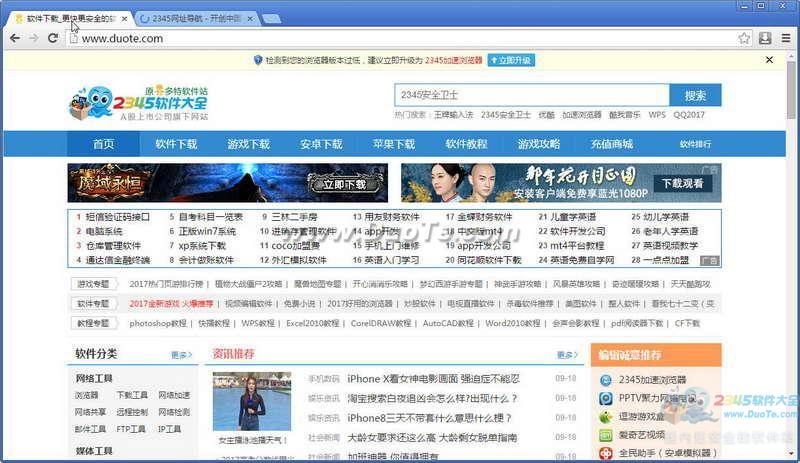Switch to the 2345网址导航 browser tab
800x463 pixels.
[189, 18]
